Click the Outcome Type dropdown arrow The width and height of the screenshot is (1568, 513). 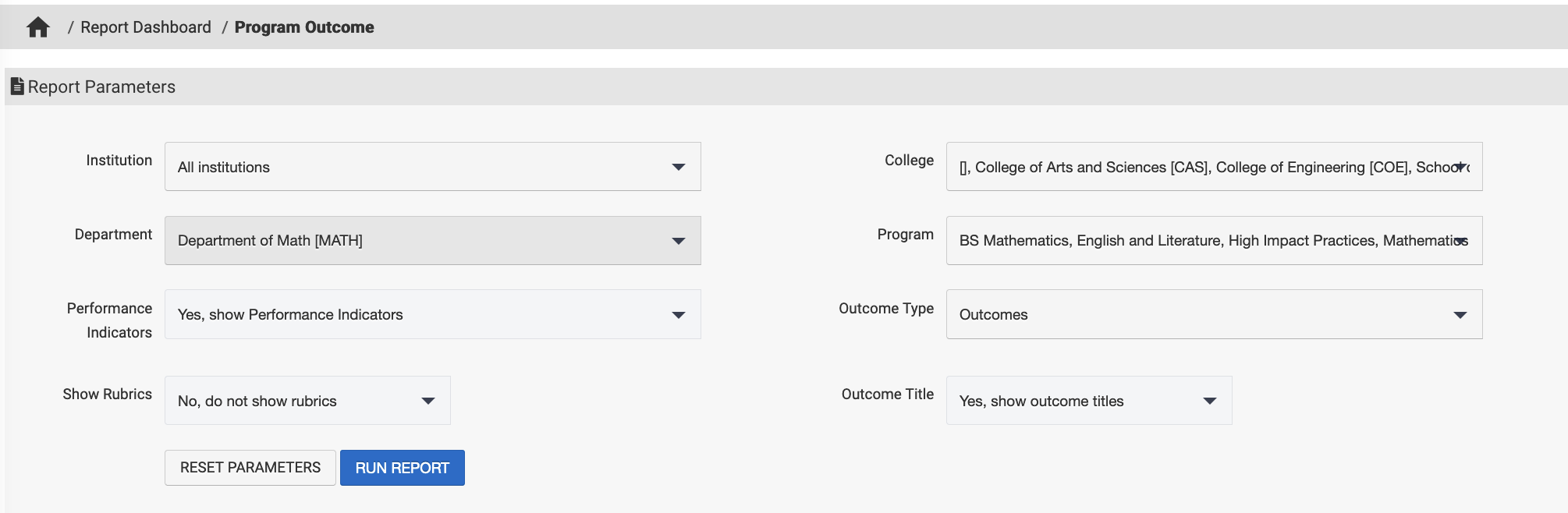click(x=1460, y=315)
